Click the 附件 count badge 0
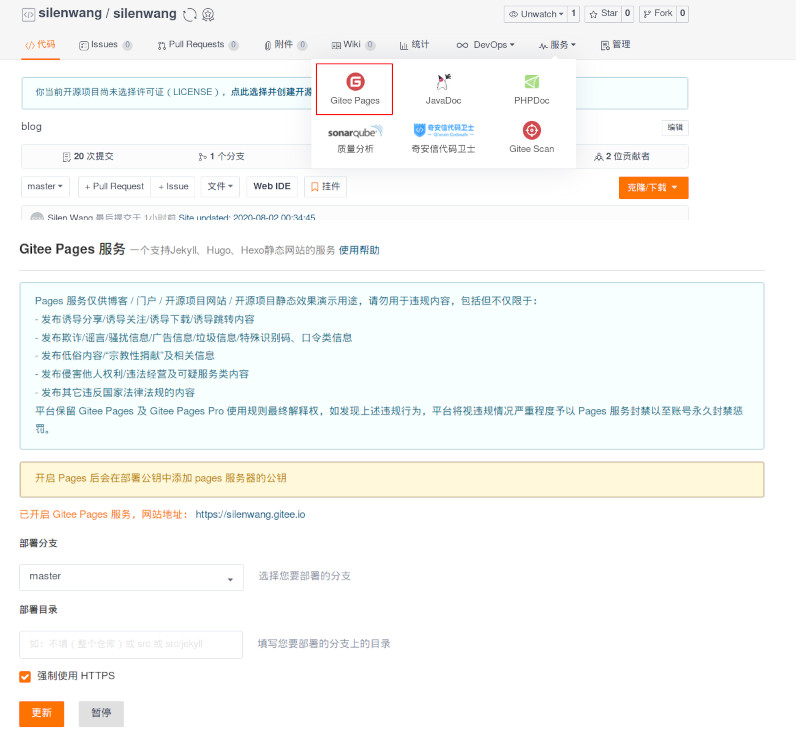 coord(302,45)
